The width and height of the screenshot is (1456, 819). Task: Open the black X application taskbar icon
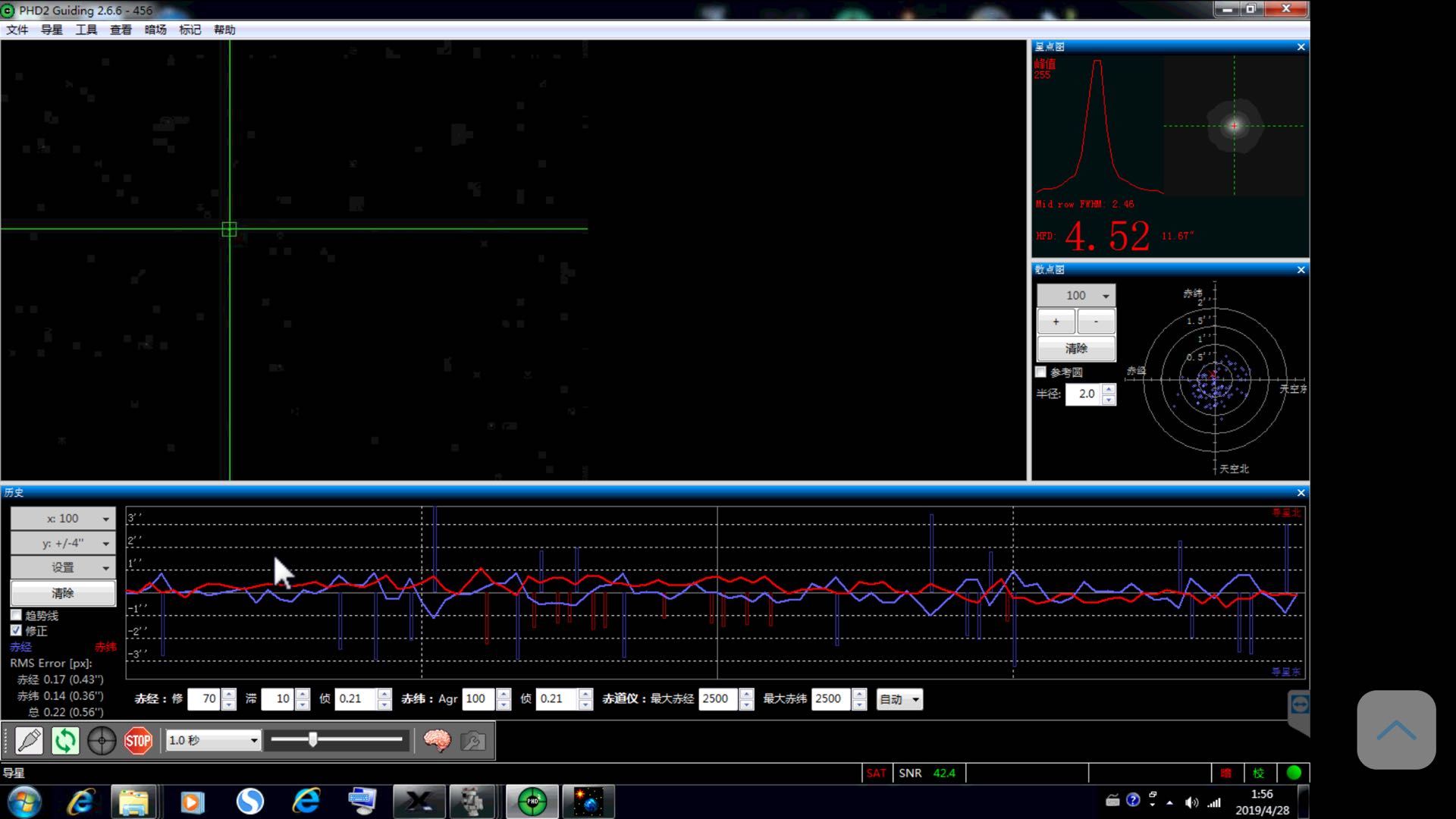click(419, 802)
